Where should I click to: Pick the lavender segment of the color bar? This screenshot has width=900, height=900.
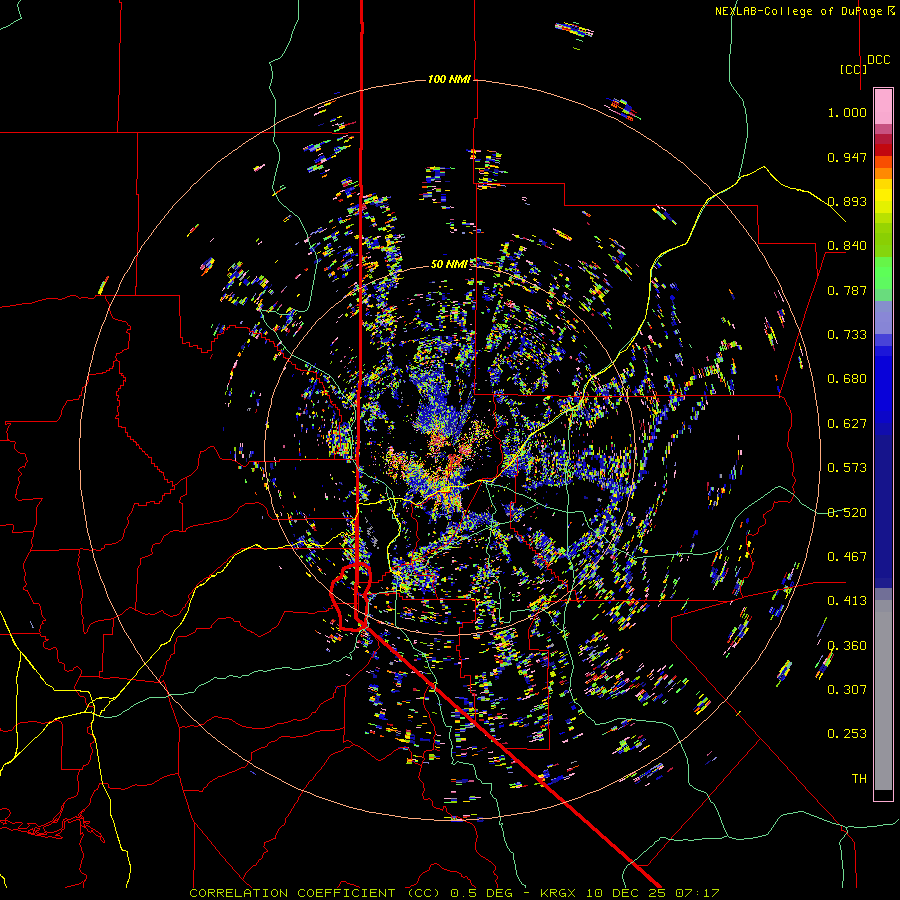[x=883, y=318]
